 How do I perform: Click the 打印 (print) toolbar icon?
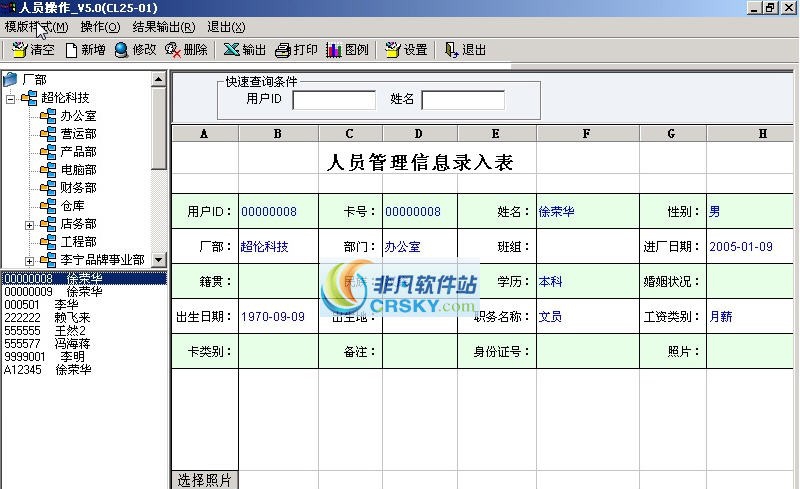(x=283, y=50)
